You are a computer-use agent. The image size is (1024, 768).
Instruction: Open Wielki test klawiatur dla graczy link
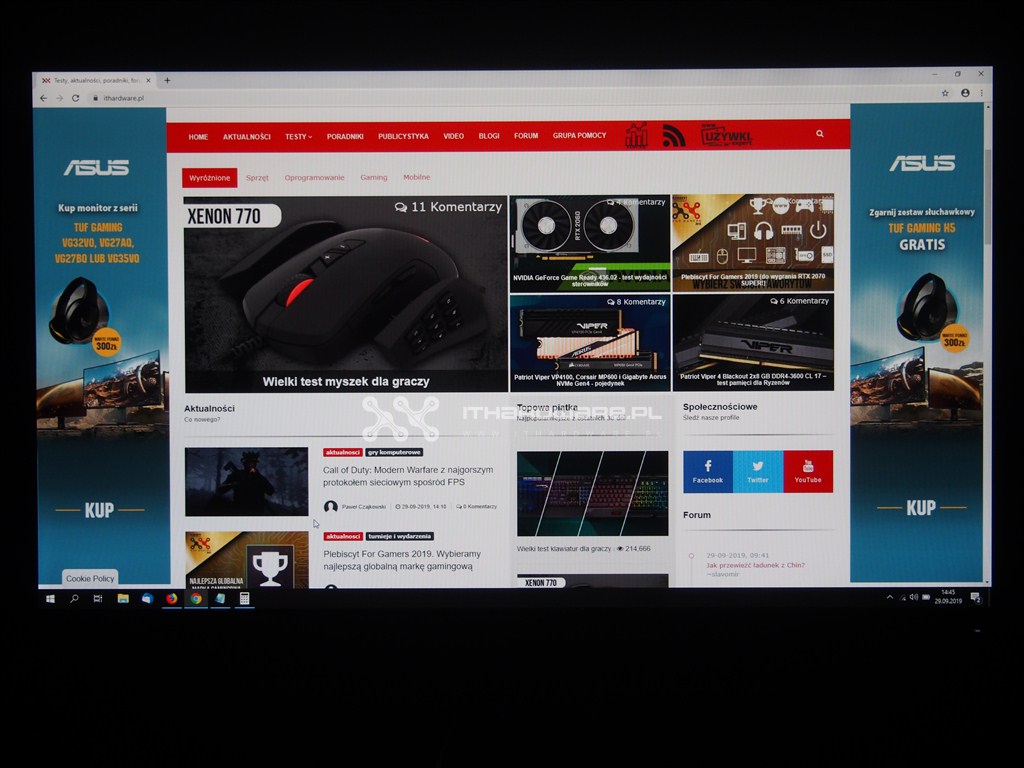[x=564, y=549]
